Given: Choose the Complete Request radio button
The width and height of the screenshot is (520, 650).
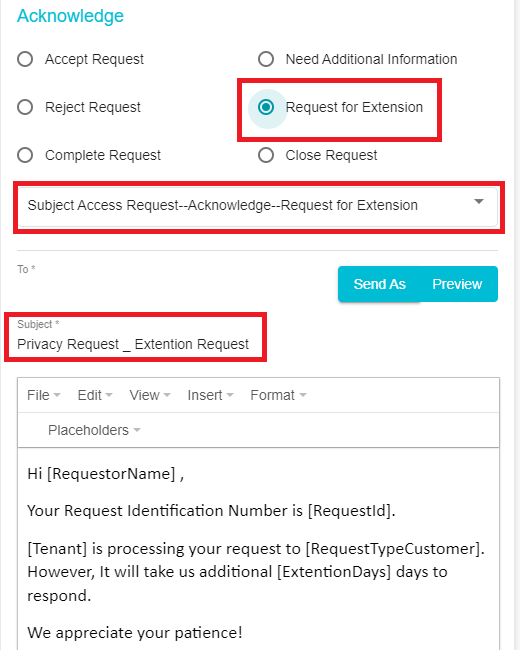Looking at the screenshot, I should (25, 155).
